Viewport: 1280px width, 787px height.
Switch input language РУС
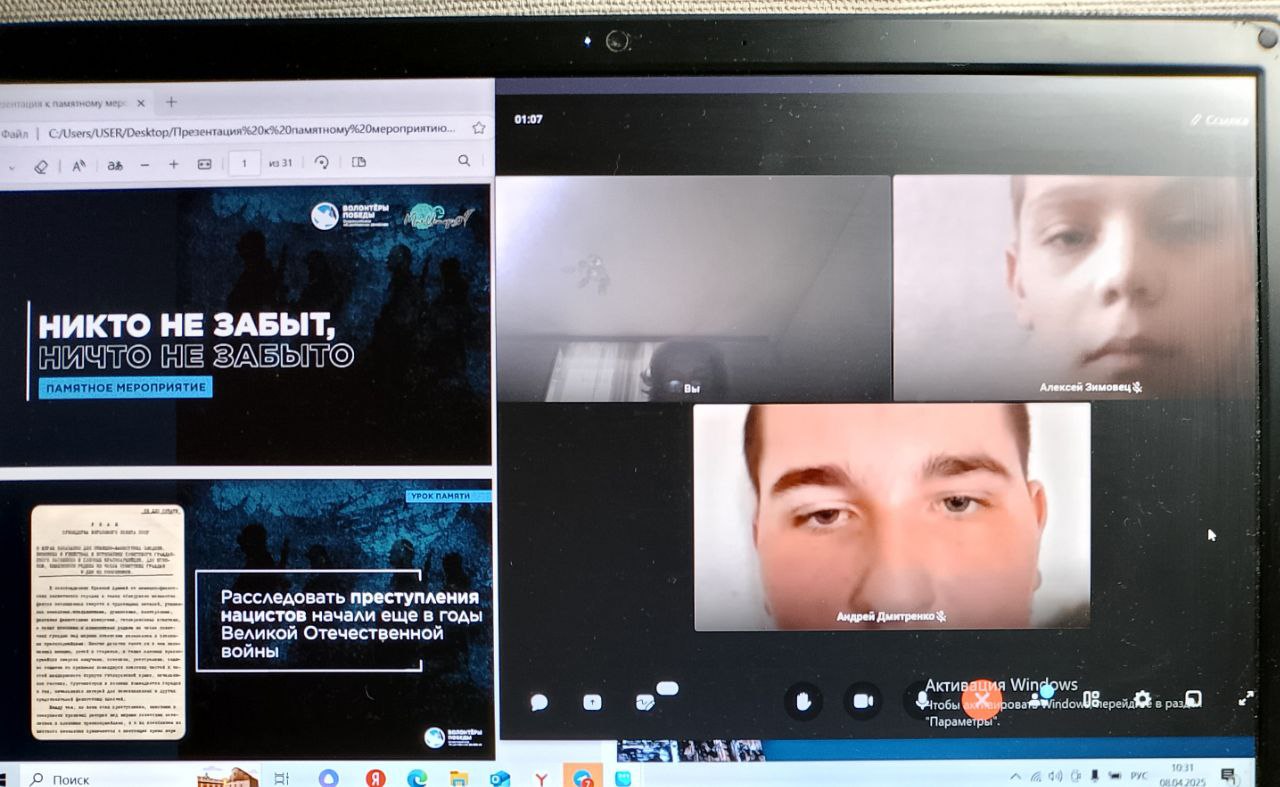[1138, 776]
